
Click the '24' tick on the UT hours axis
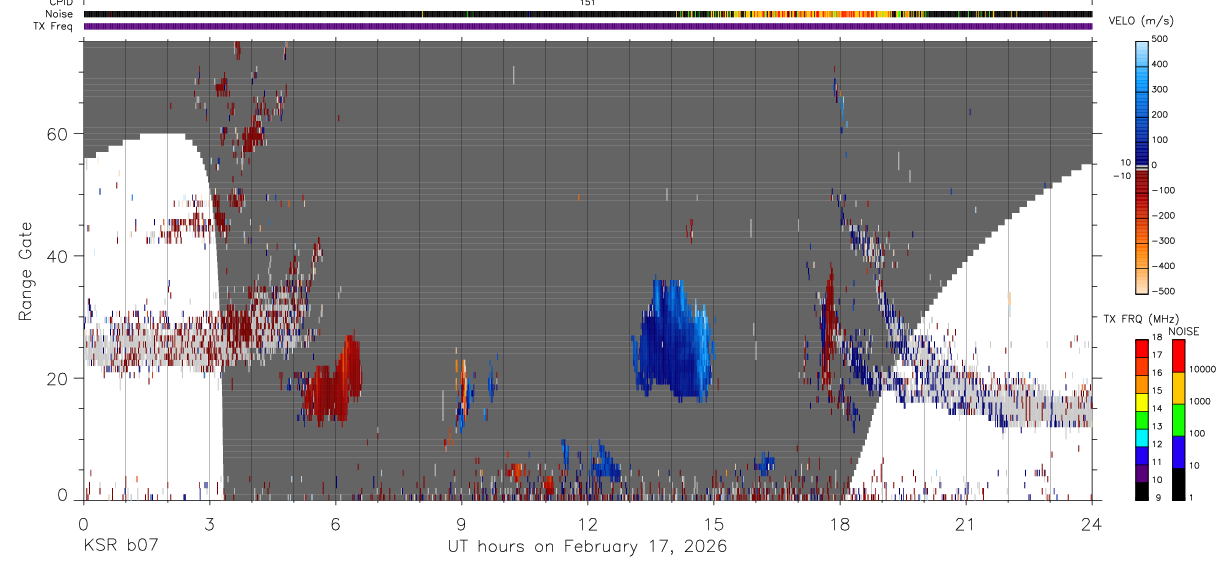tap(1092, 524)
